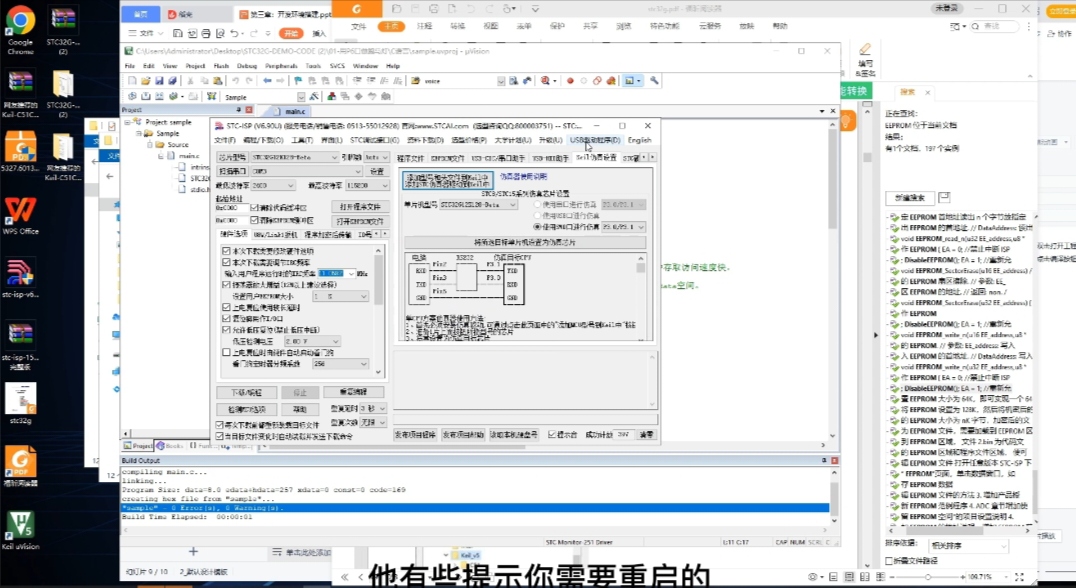Open 主页 tab in PDF reader ribbon

coord(391,26)
